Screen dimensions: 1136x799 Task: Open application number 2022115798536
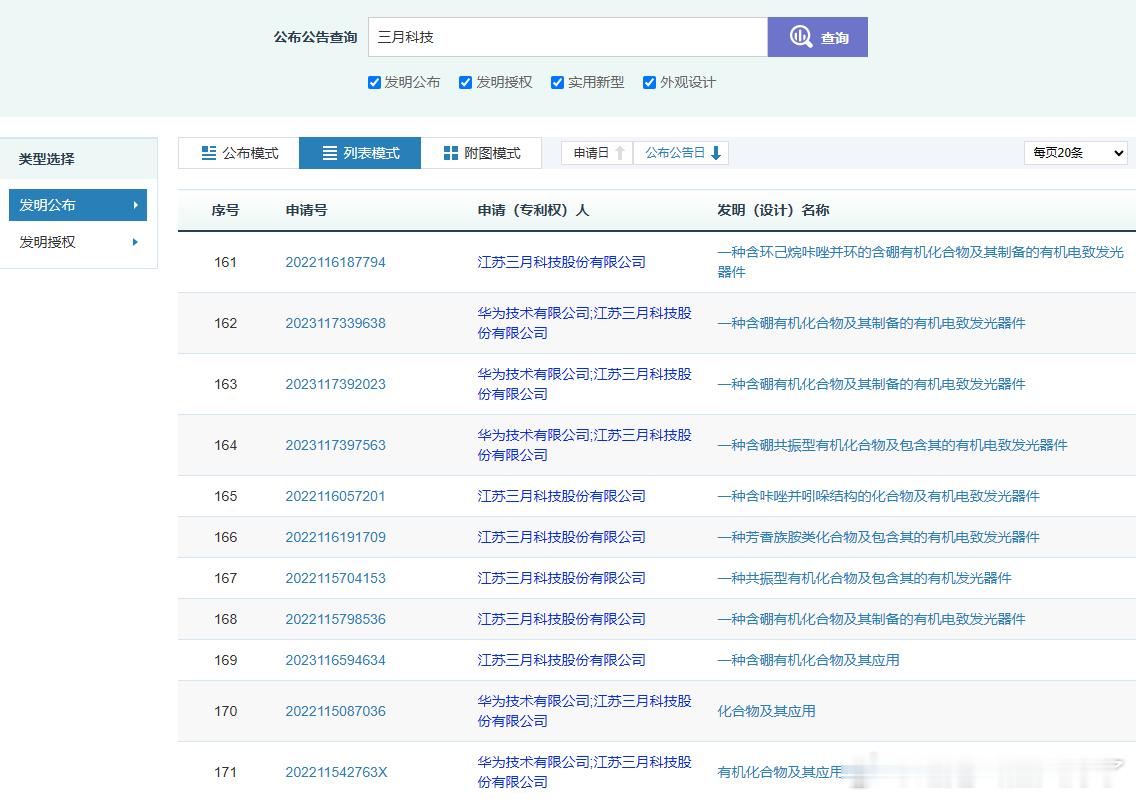[x=335, y=619]
